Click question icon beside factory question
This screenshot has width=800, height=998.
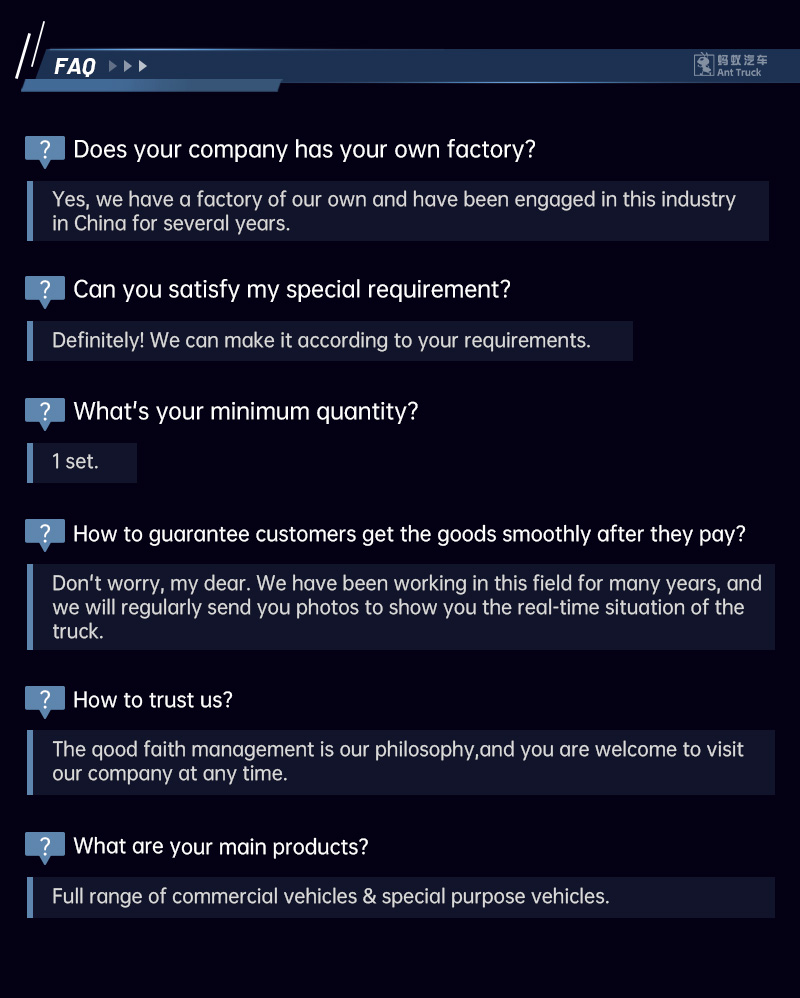click(x=44, y=150)
